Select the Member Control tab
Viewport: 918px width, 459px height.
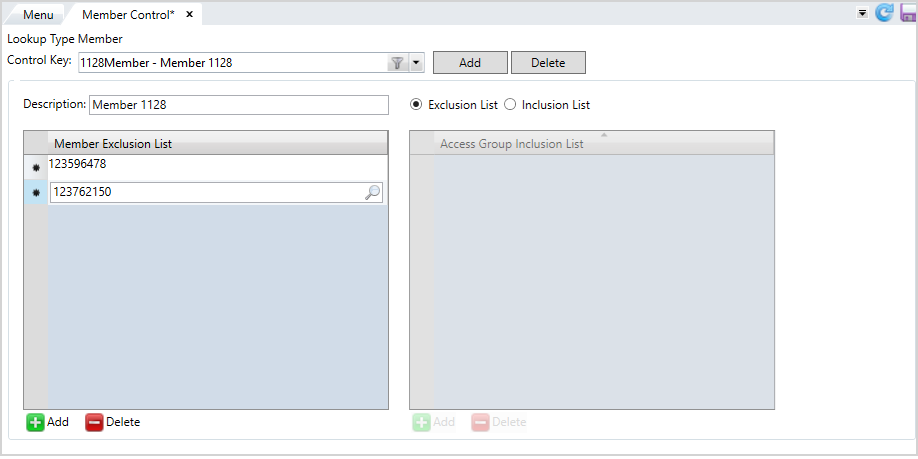(129, 15)
